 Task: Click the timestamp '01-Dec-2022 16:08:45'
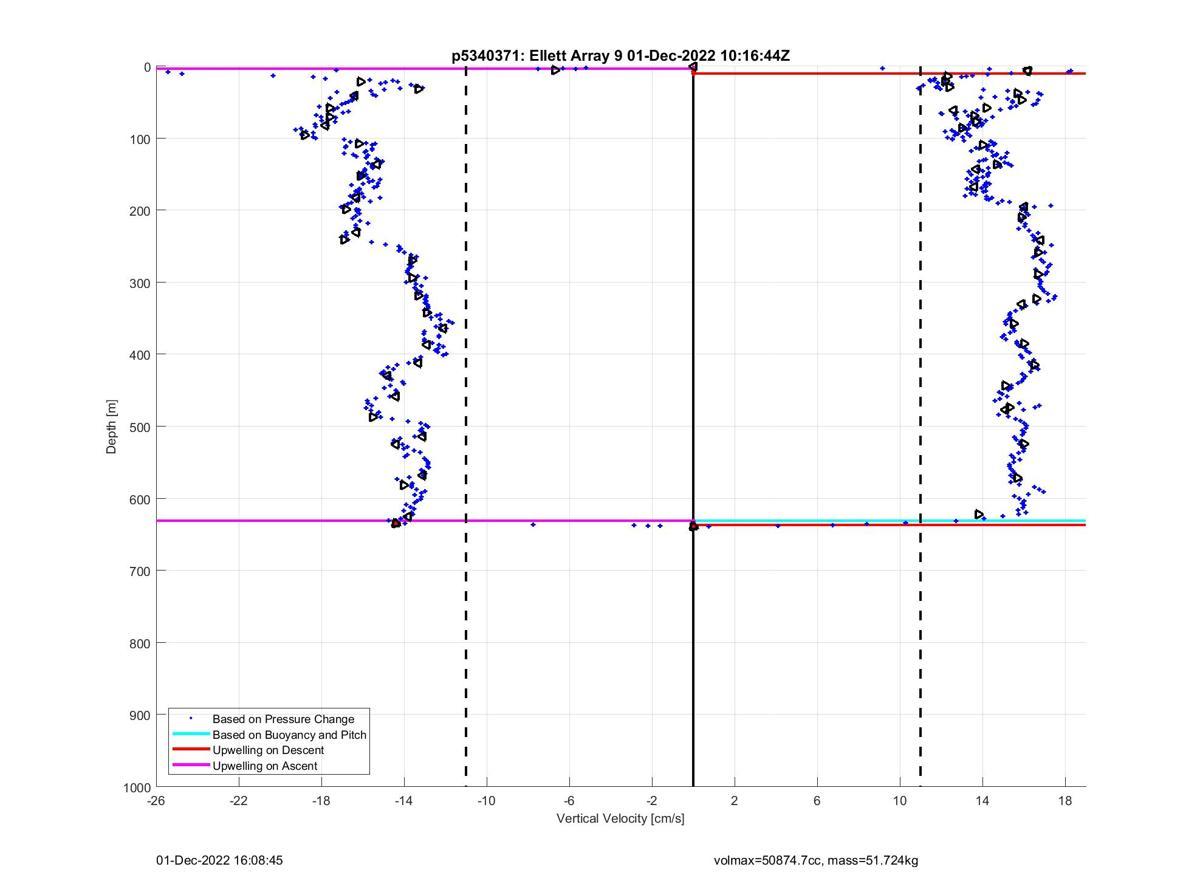coord(219,860)
